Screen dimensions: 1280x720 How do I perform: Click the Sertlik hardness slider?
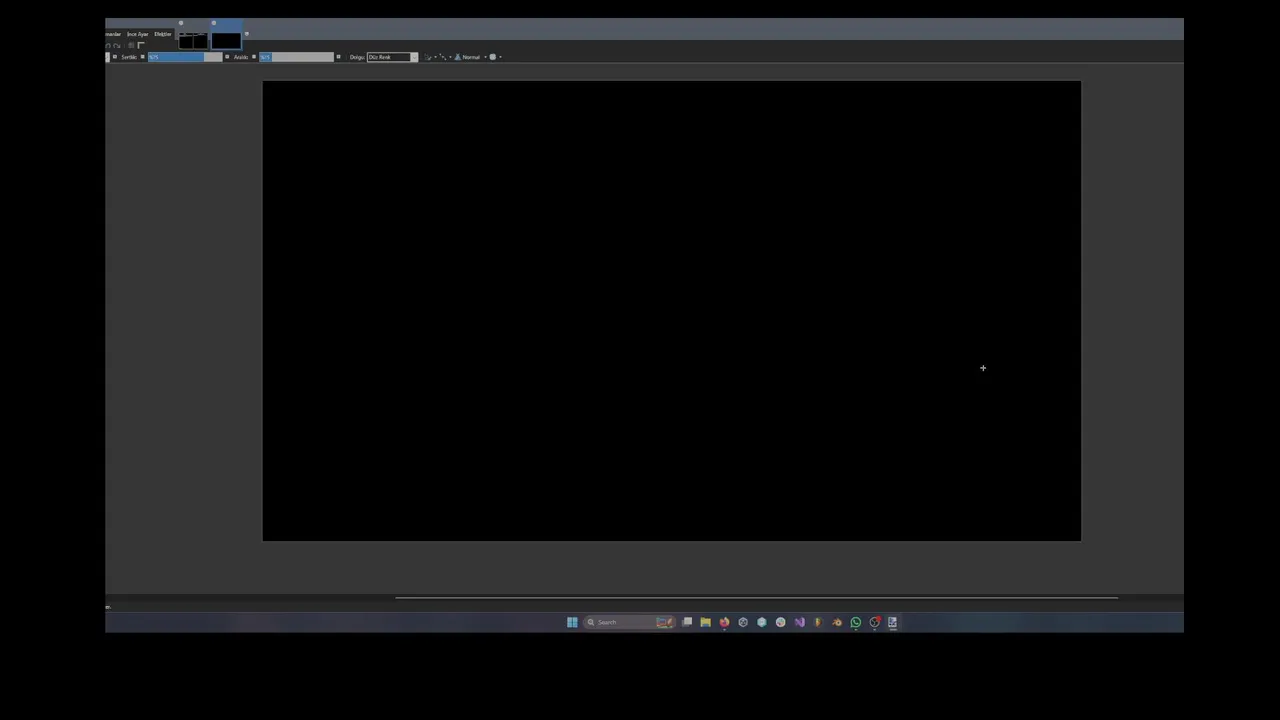tap(185, 57)
